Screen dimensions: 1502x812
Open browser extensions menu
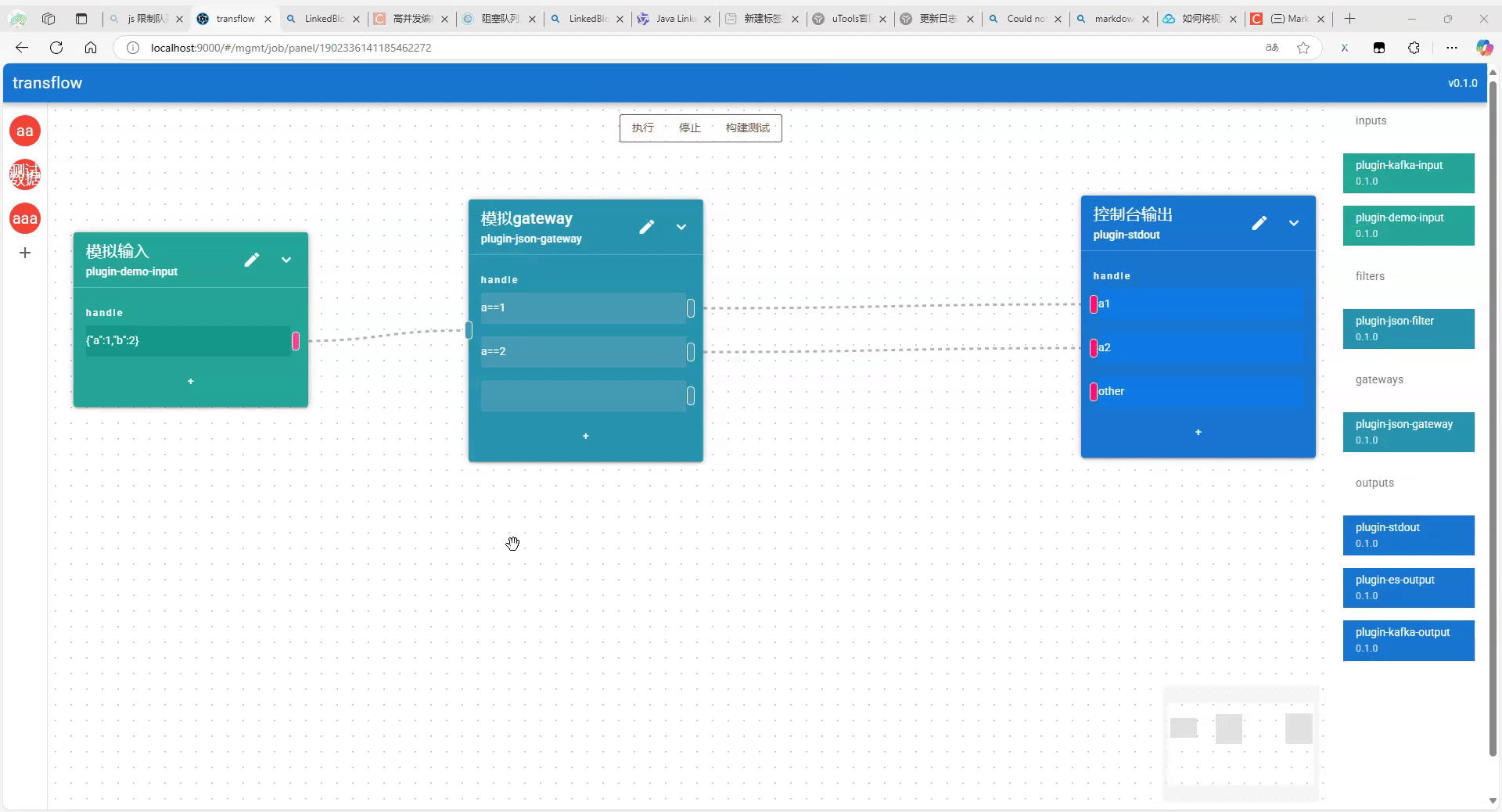tap(1414, 48)
